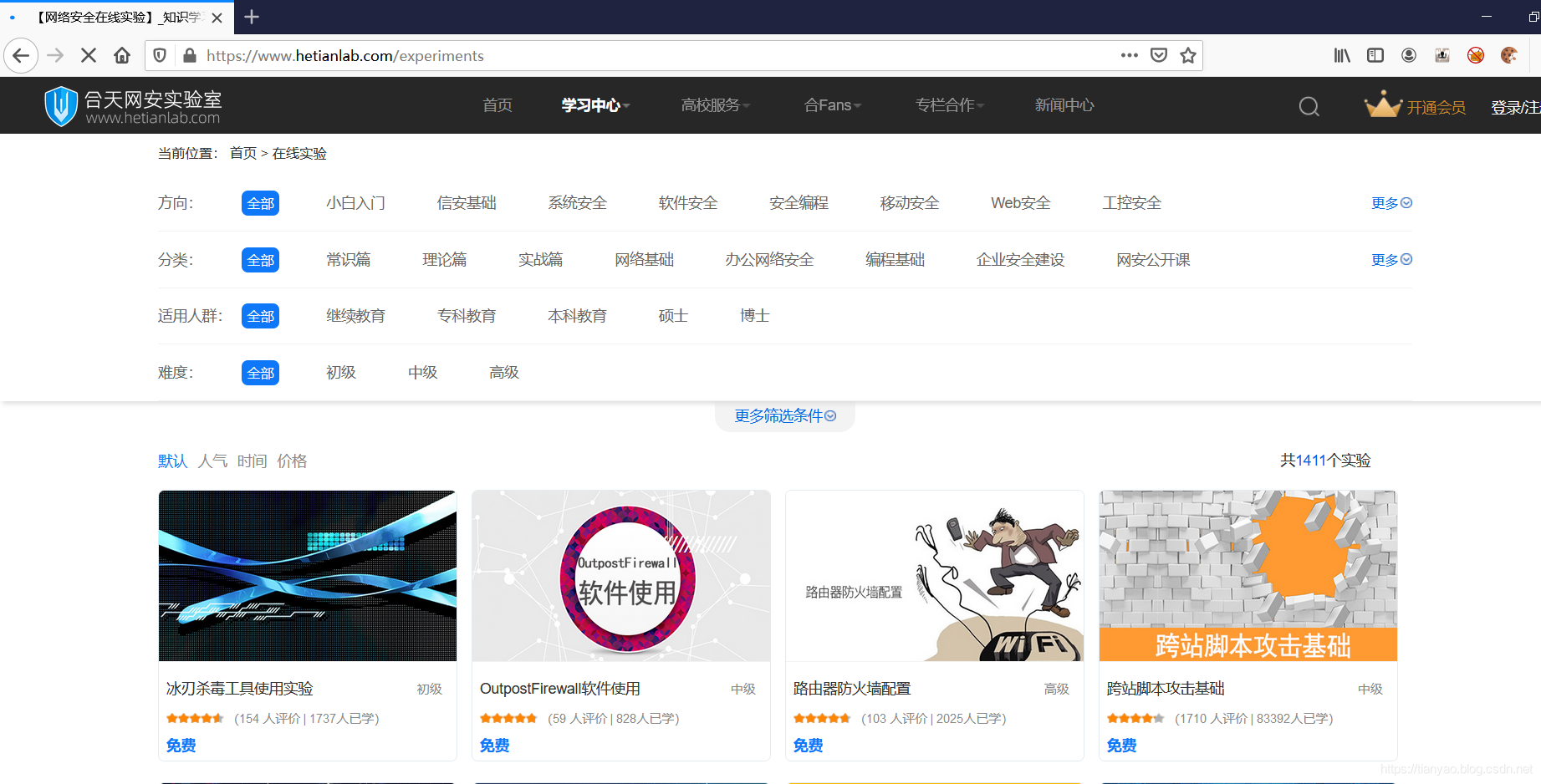
Task: Click the Pocket save icon
Action: click(1159, 55)
